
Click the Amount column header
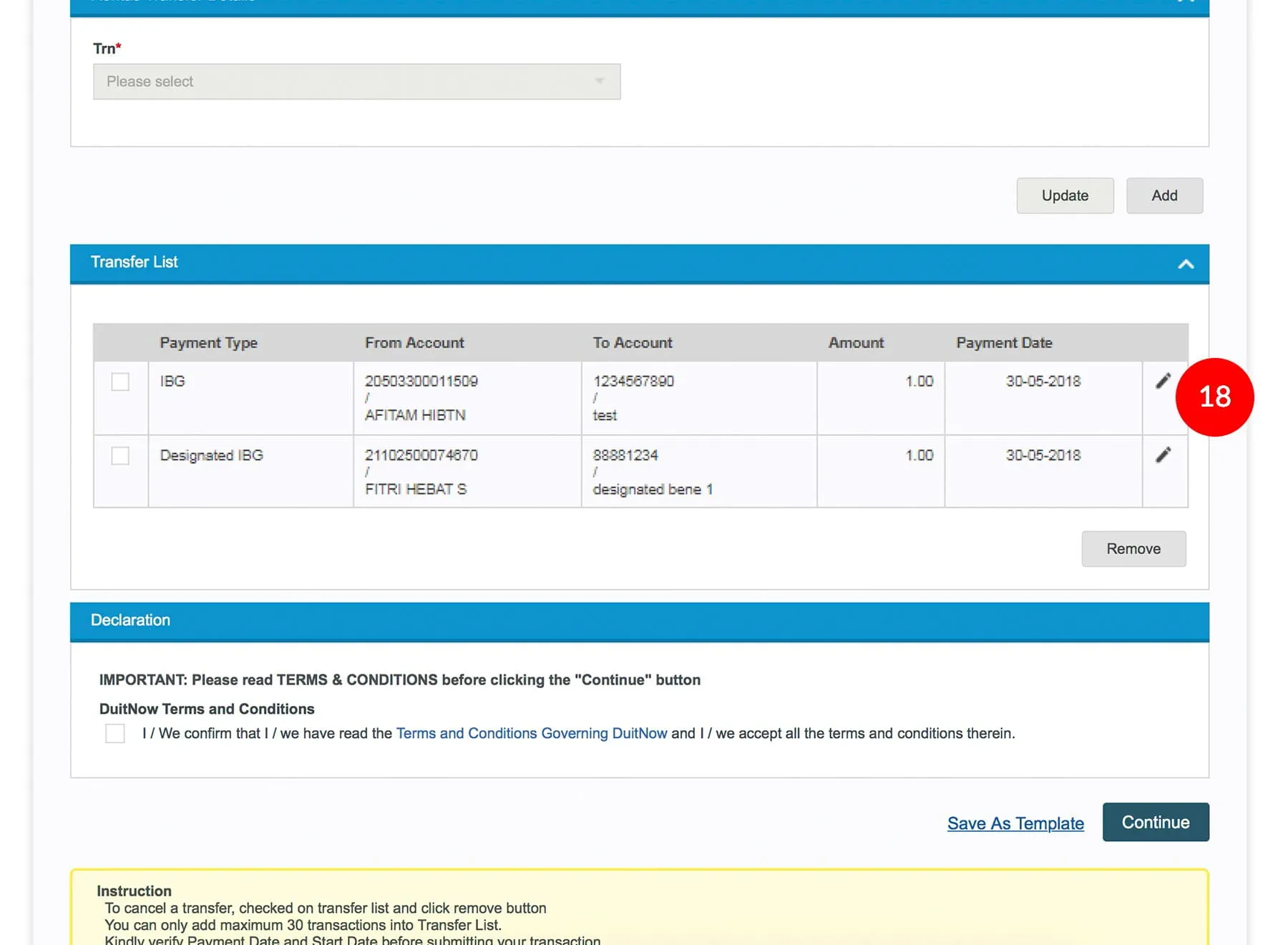pos(856,343)
